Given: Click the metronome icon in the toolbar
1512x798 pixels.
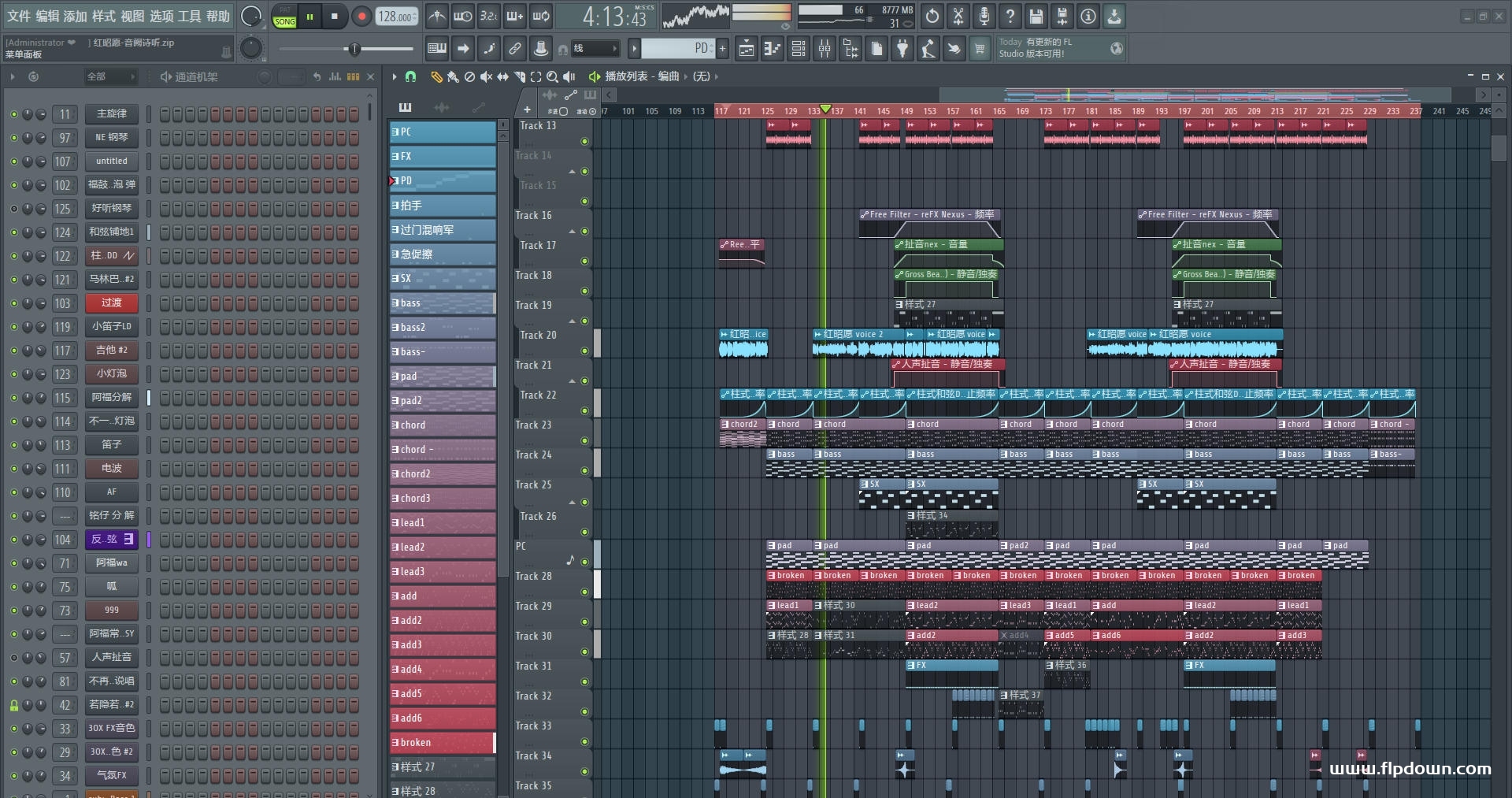Looking at the screenshot, I should click(436, 16).
